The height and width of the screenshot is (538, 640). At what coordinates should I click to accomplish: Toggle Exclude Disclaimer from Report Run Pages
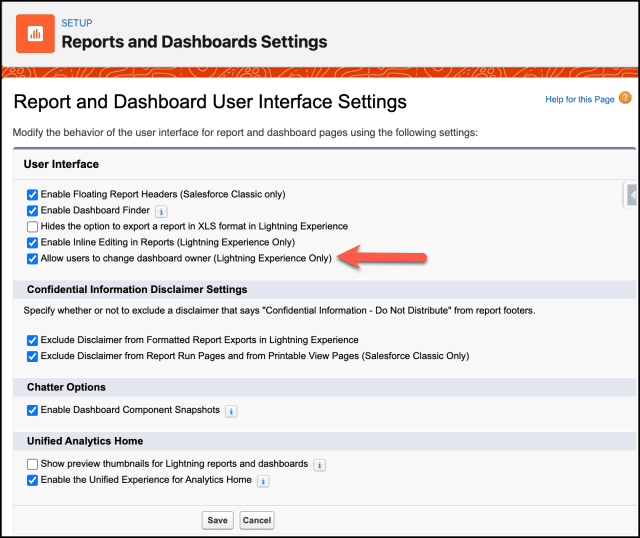pyautogui.click(x=33, y=356)
